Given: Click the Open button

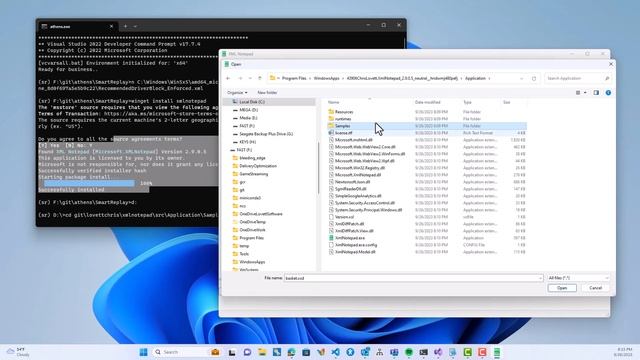Looking at the screenshot, I should (x=562, y=288).
